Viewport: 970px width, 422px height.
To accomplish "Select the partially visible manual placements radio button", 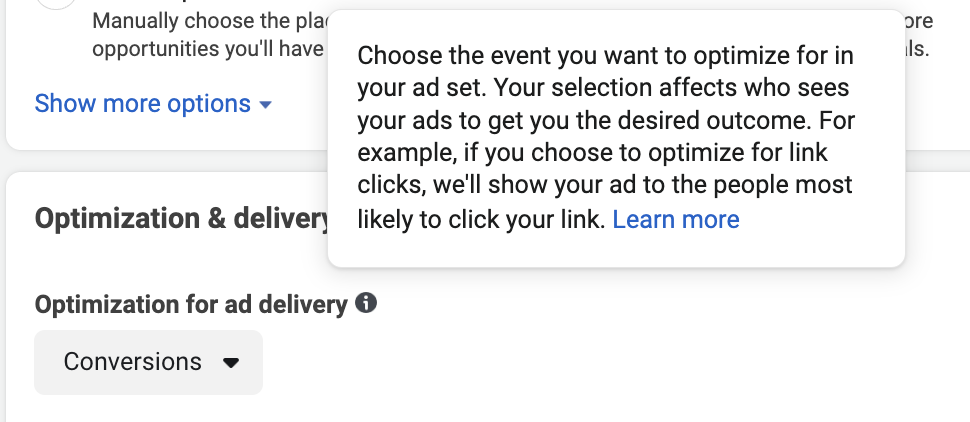I will pyautogui.click(x=56, y=3).
